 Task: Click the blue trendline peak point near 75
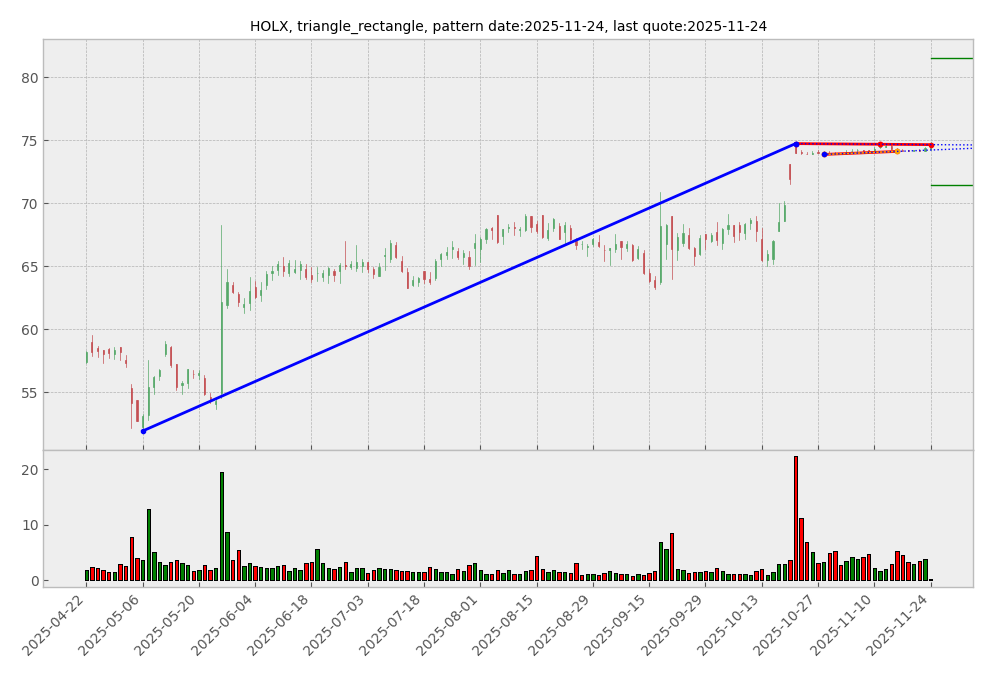click(796, 144)
